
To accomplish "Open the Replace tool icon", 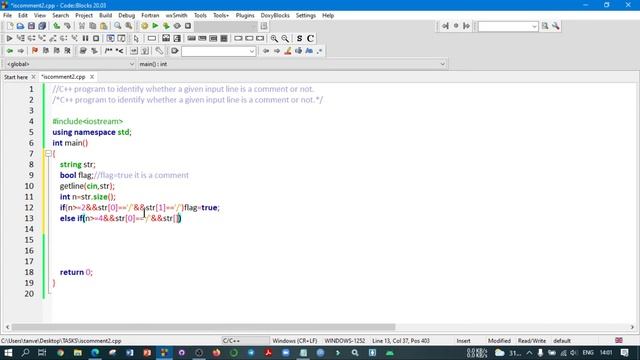I will click(129, 26).
